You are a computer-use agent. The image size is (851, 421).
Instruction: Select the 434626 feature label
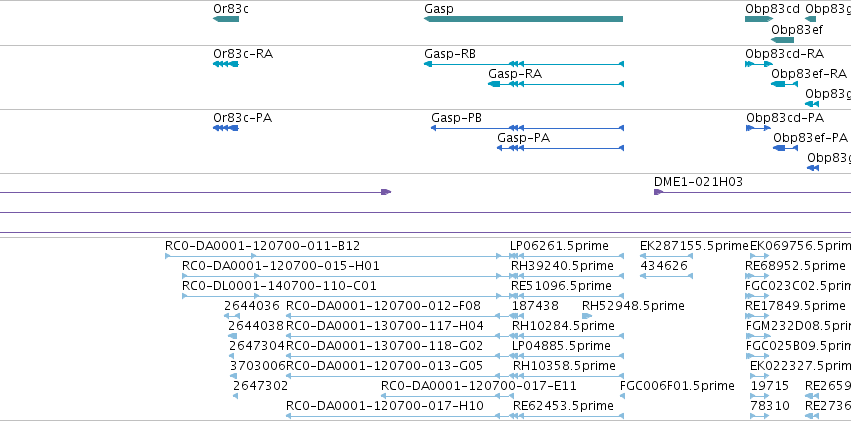(x=664, y=266)
